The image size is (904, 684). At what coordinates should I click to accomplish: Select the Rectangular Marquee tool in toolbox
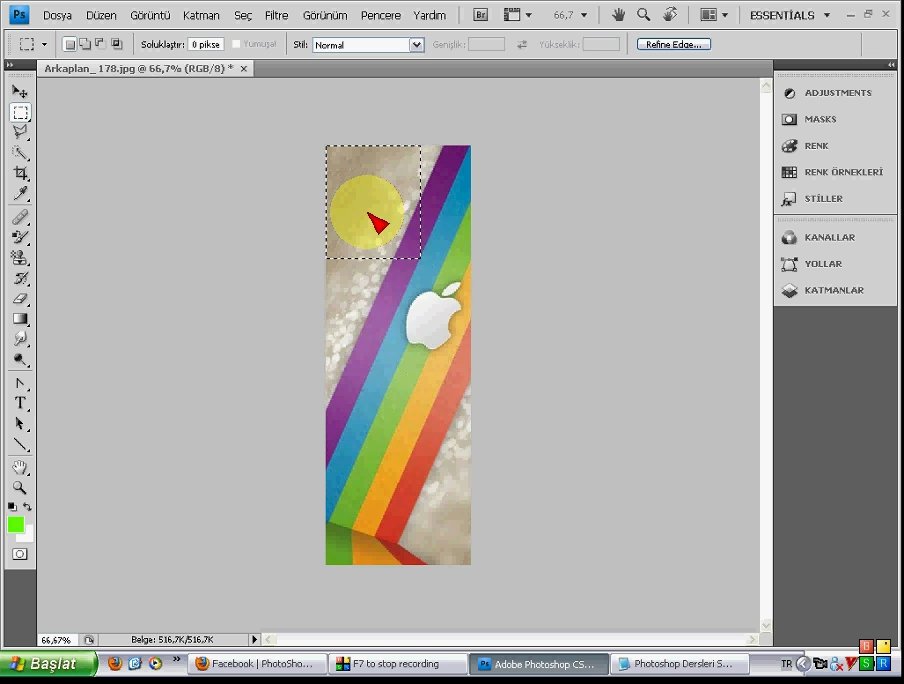(20, 112)
